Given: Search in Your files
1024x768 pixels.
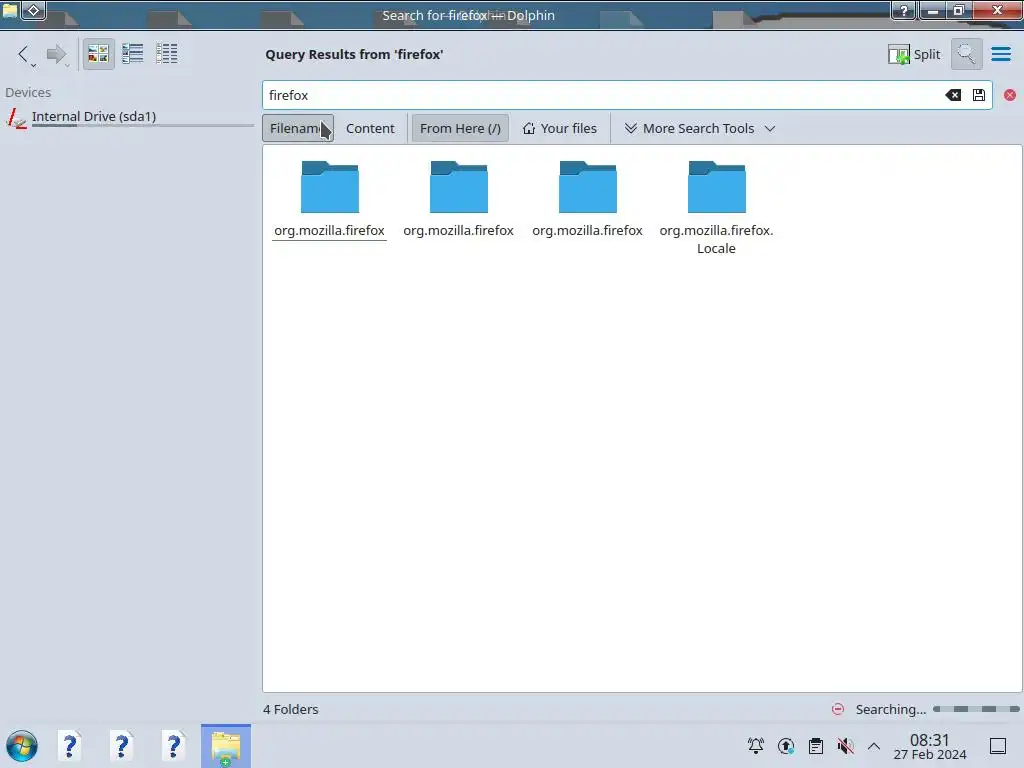Looking at the screenshot, I should [x=560, y=129].
